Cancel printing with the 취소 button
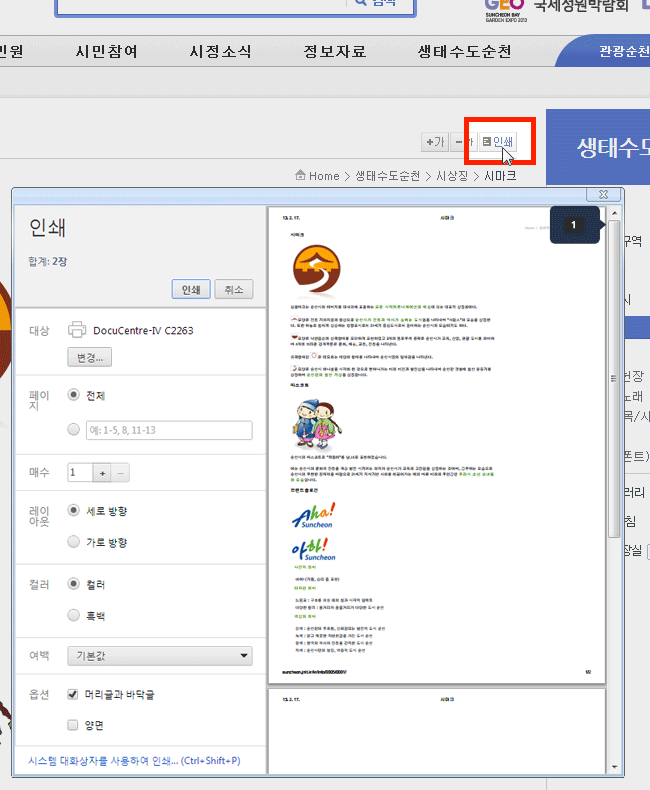Image resolution: width=650 pixels, height=790 pixels. (x=234, y=289)
